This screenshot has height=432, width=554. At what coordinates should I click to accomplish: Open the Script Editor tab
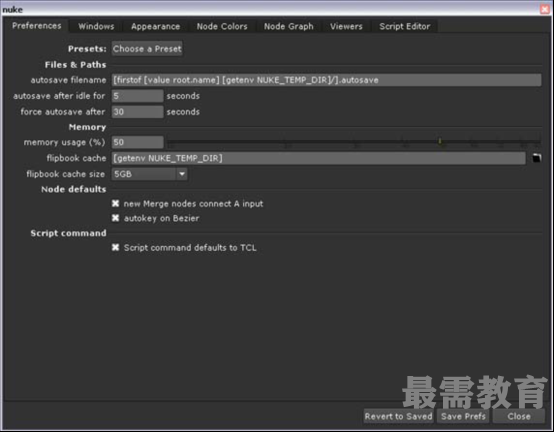coord(405,26)
